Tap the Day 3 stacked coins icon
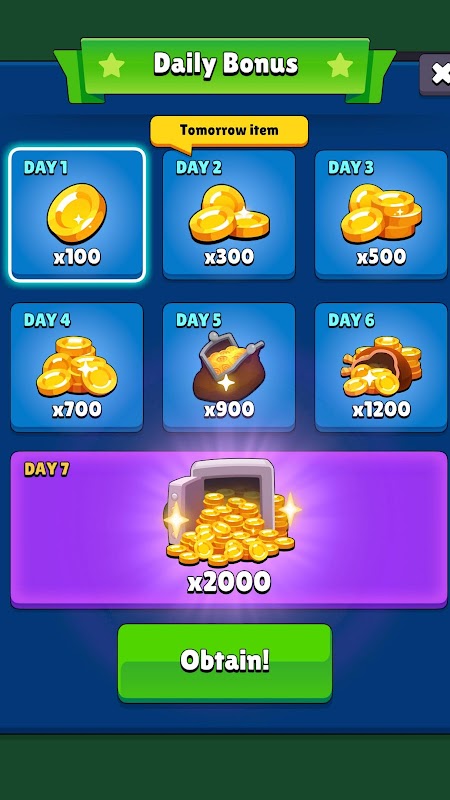The width and height of the screenshot is (450, 800). tap(381, 213)
